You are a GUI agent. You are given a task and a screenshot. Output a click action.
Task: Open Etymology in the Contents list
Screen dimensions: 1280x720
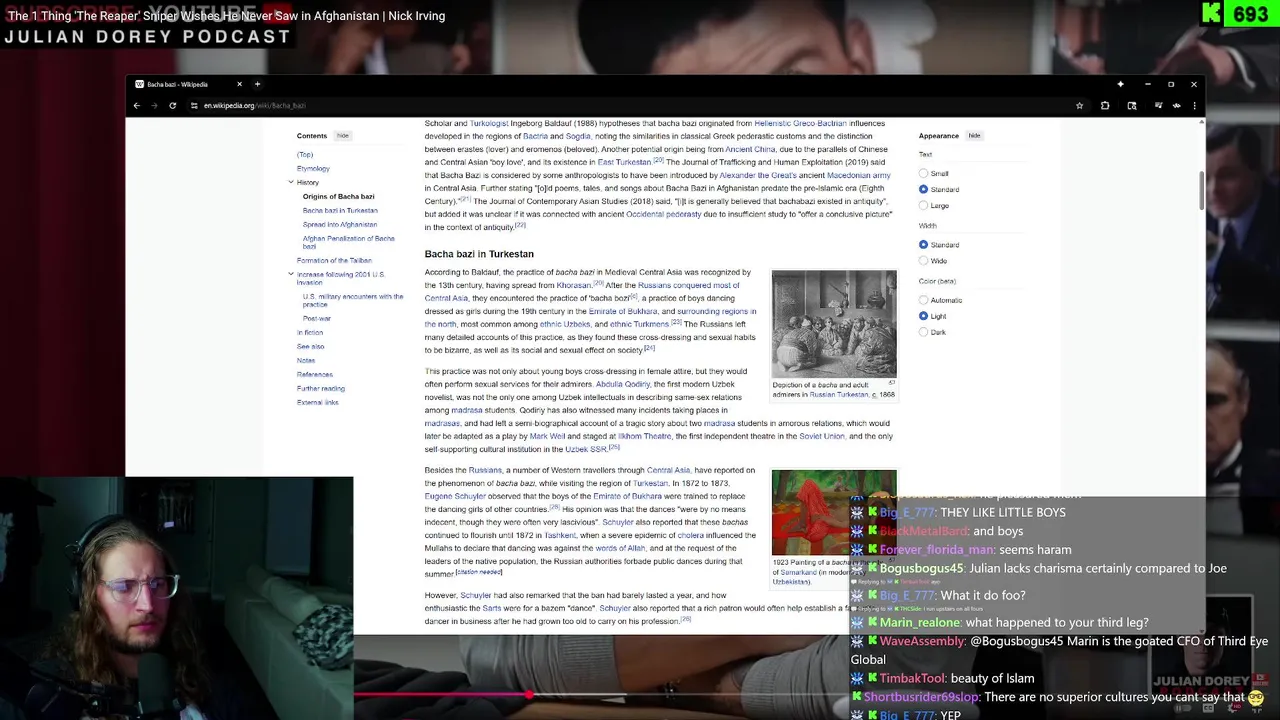tap(313, 168)
